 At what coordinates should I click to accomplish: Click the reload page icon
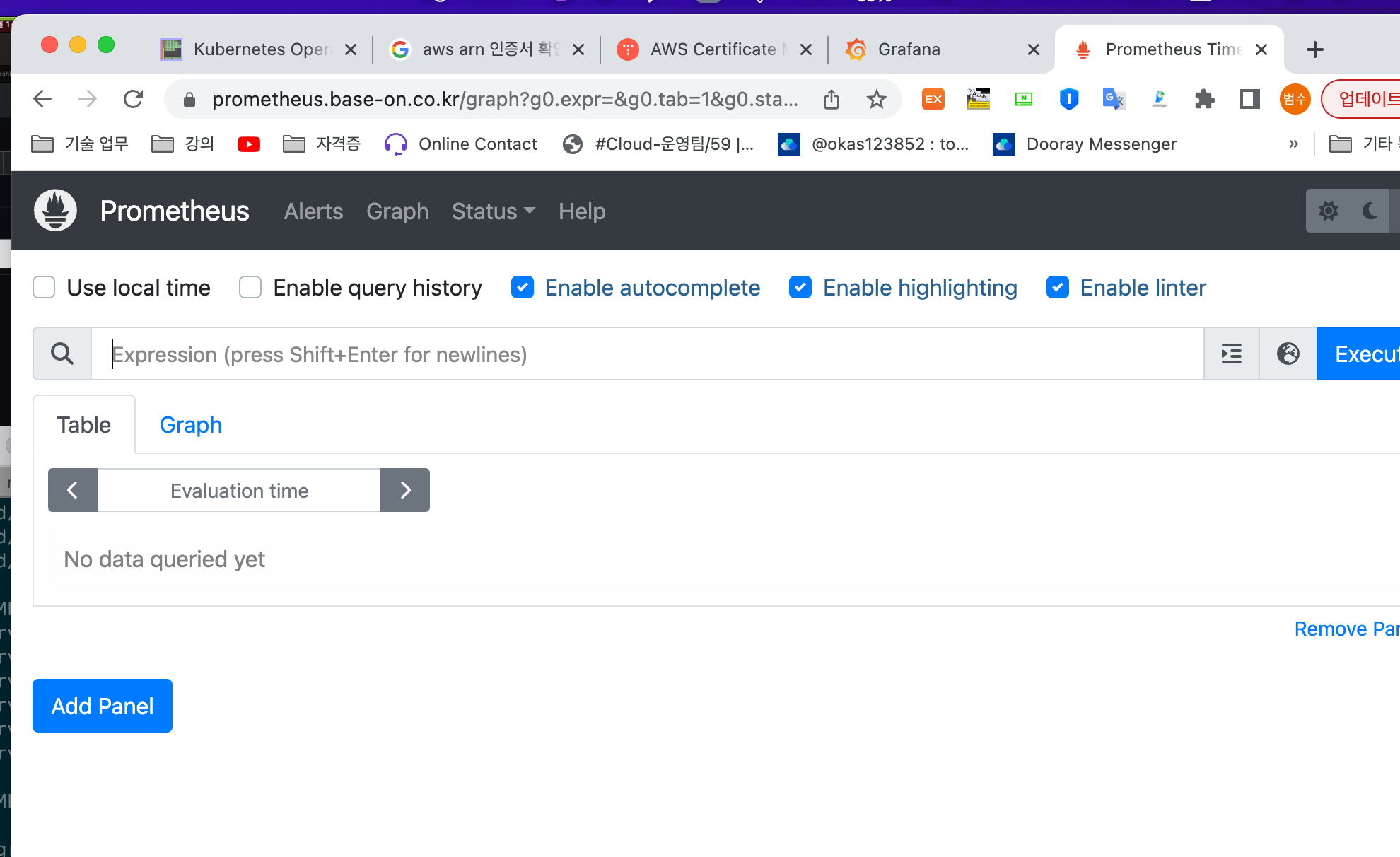133,99
